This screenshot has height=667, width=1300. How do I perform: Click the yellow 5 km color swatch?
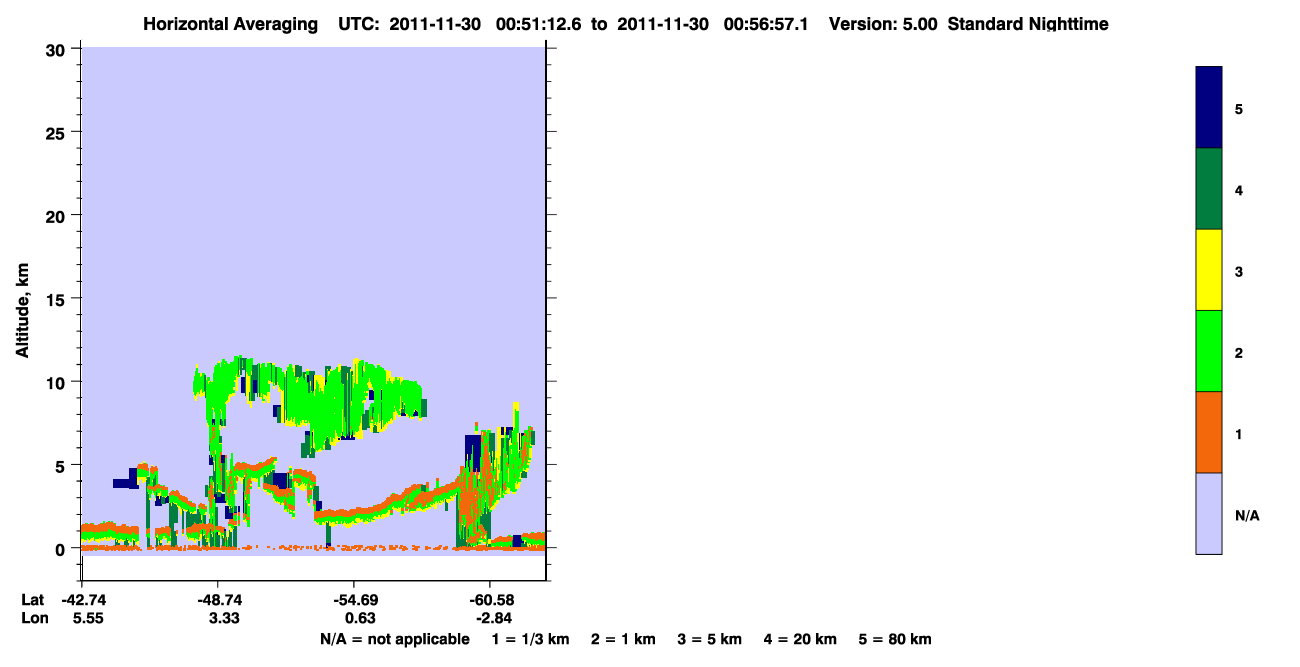pyautogui.click(x=1208, y=270)
